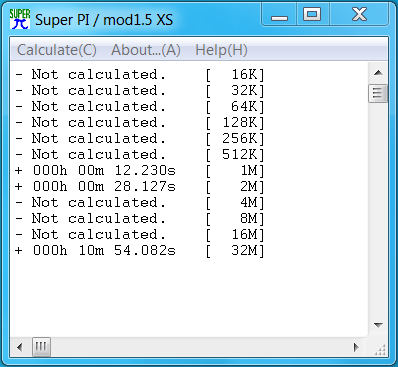Image resolution: width=398 pixels, height=367 pixels.
Task: Select the 128K Not calculated row
Action: 140,123
